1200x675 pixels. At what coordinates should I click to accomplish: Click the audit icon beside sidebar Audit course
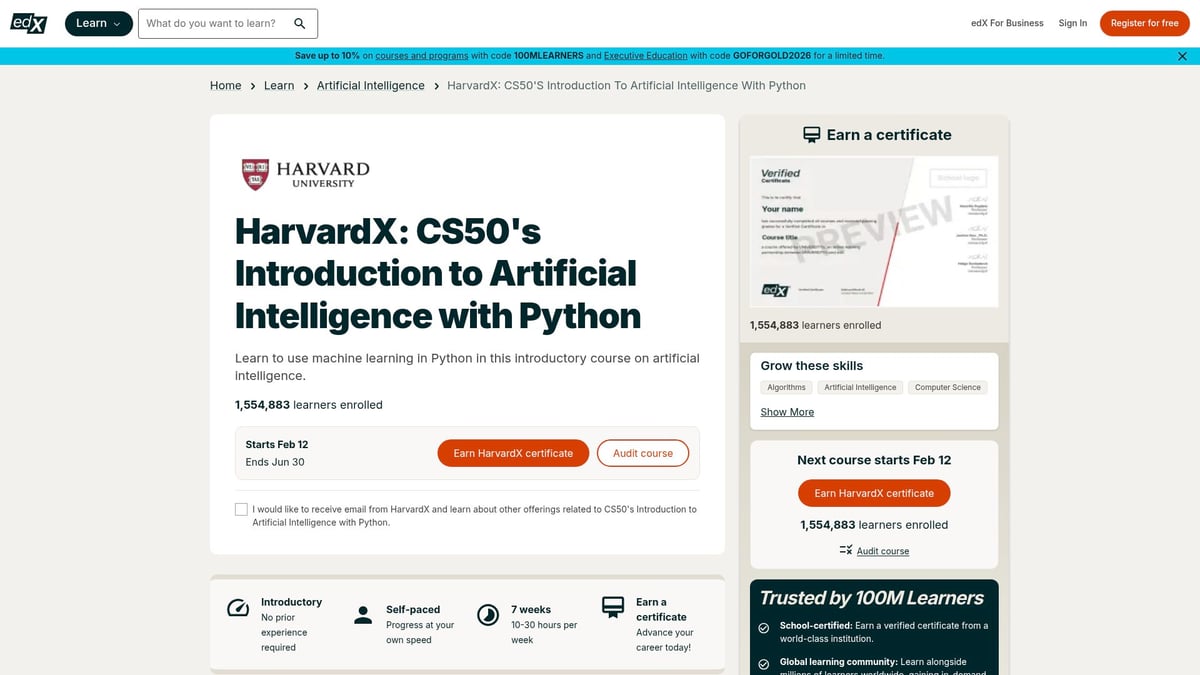(846, 550)
